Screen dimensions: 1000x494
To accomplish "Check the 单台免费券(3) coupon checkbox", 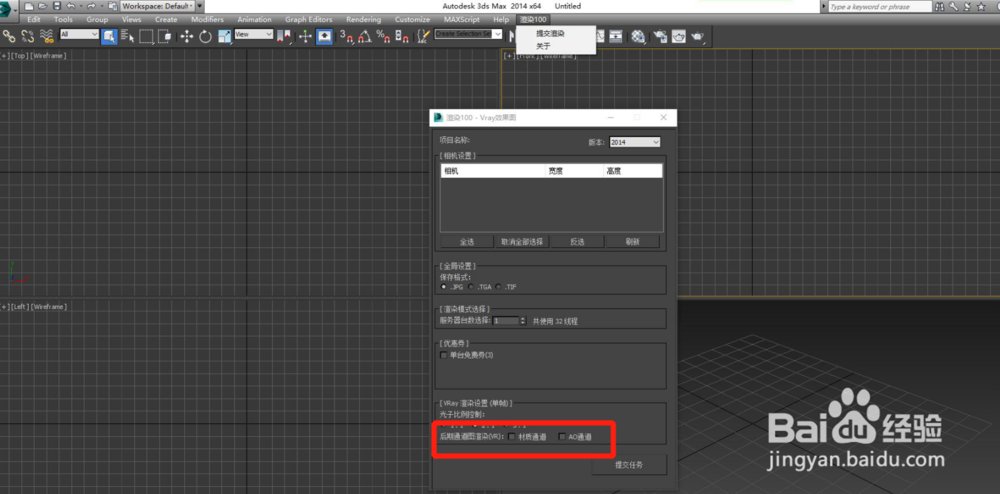I will [444, 355].
